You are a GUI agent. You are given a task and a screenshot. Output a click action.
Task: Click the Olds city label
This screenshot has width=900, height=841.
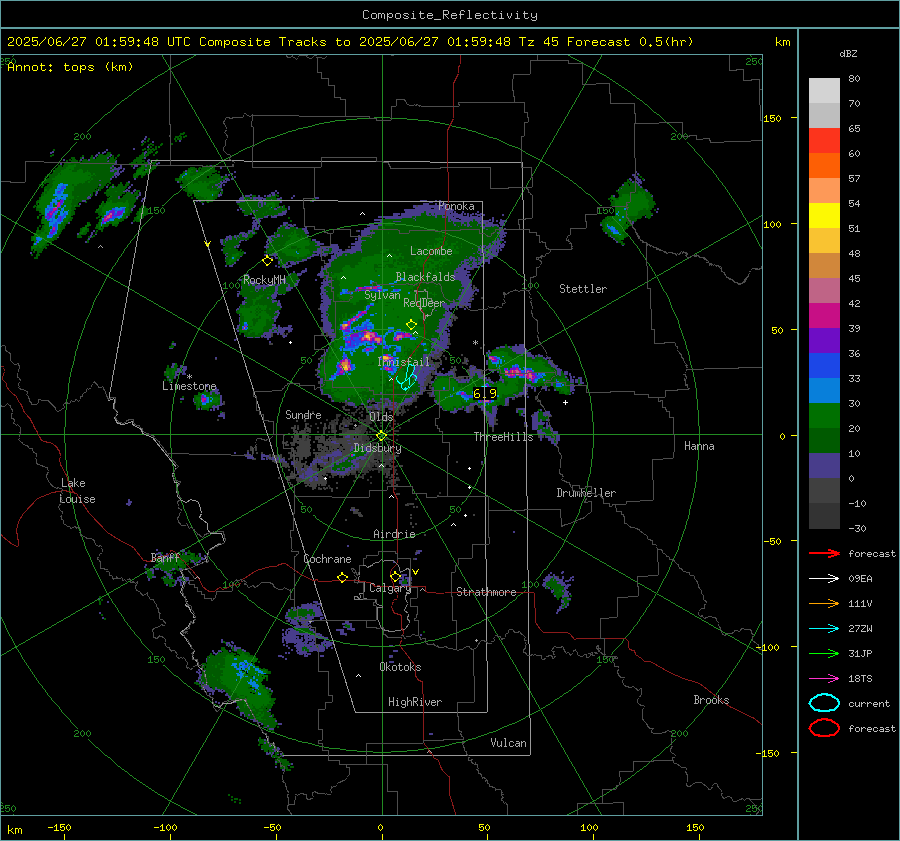[x=381, y=417]
